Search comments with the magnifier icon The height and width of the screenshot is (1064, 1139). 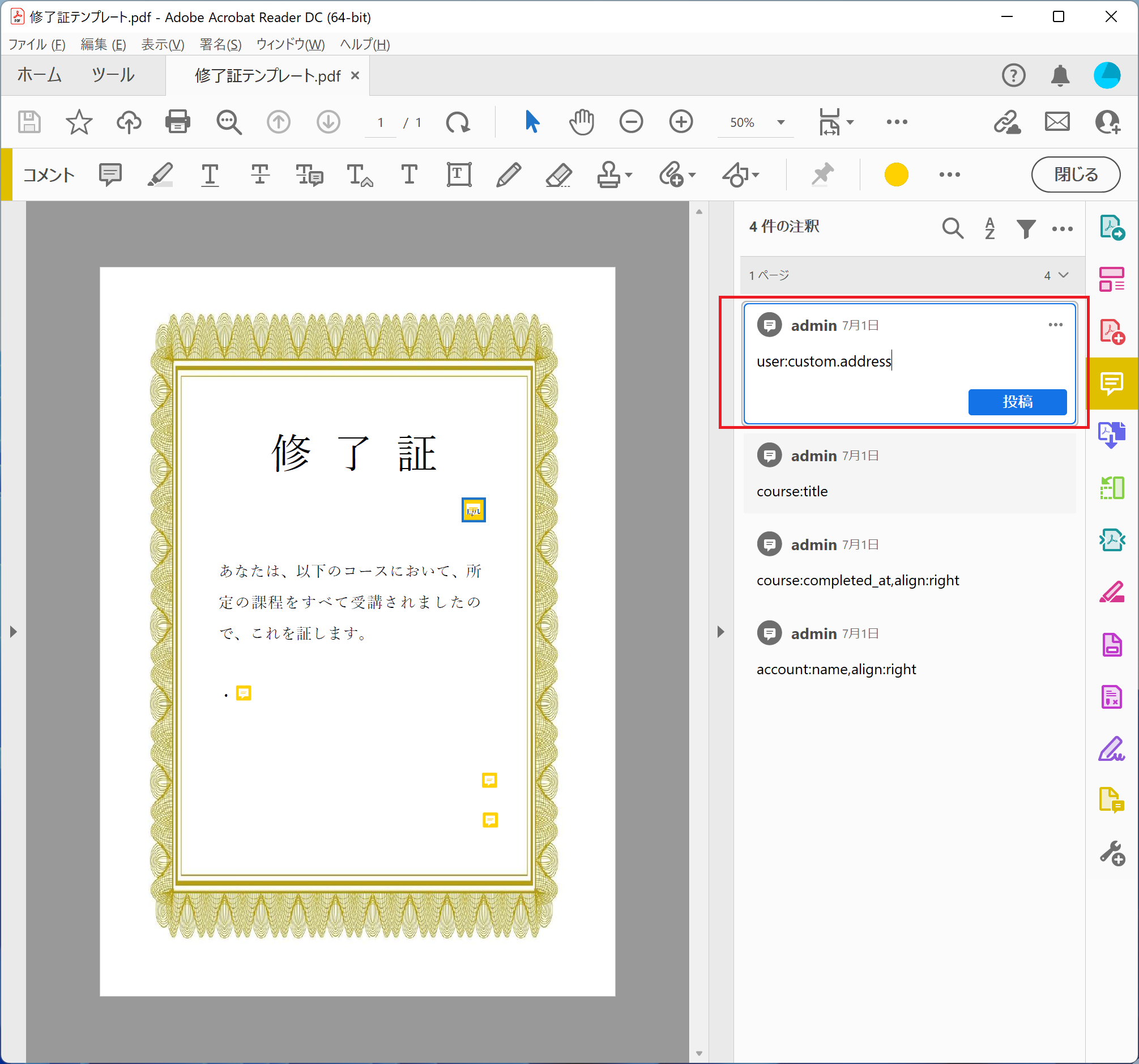952,228
